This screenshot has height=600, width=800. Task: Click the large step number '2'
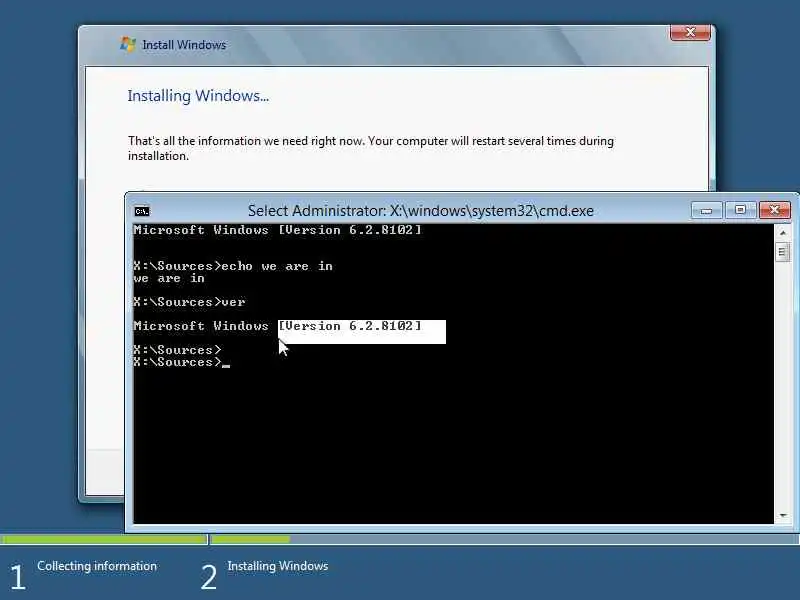[x=208, y=578]
